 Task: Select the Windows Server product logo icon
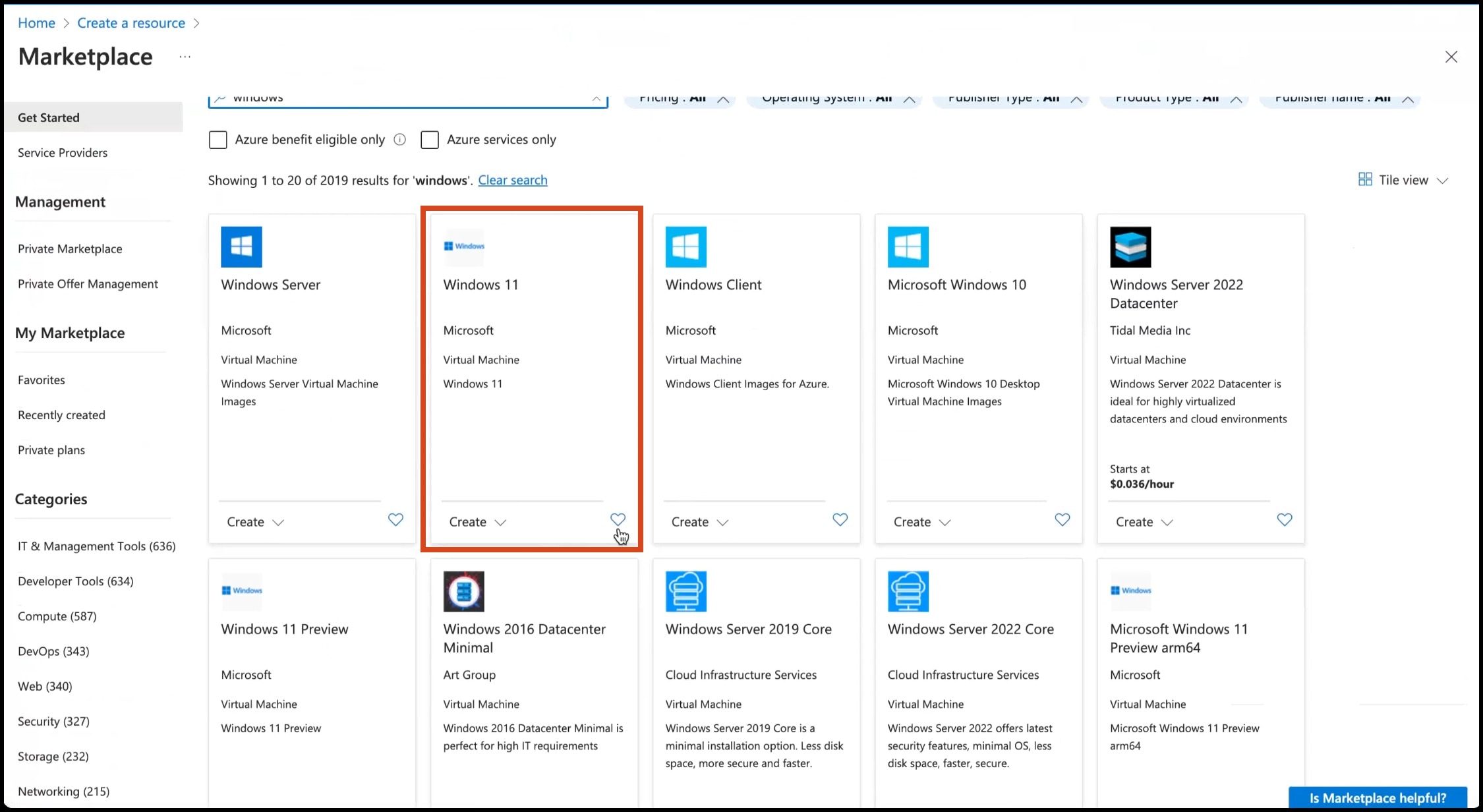click(x=241, y=246)
